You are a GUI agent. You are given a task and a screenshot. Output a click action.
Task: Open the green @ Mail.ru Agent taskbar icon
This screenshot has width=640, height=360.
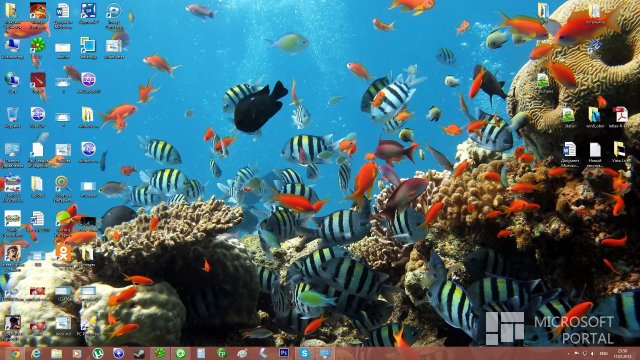[180, 353]
